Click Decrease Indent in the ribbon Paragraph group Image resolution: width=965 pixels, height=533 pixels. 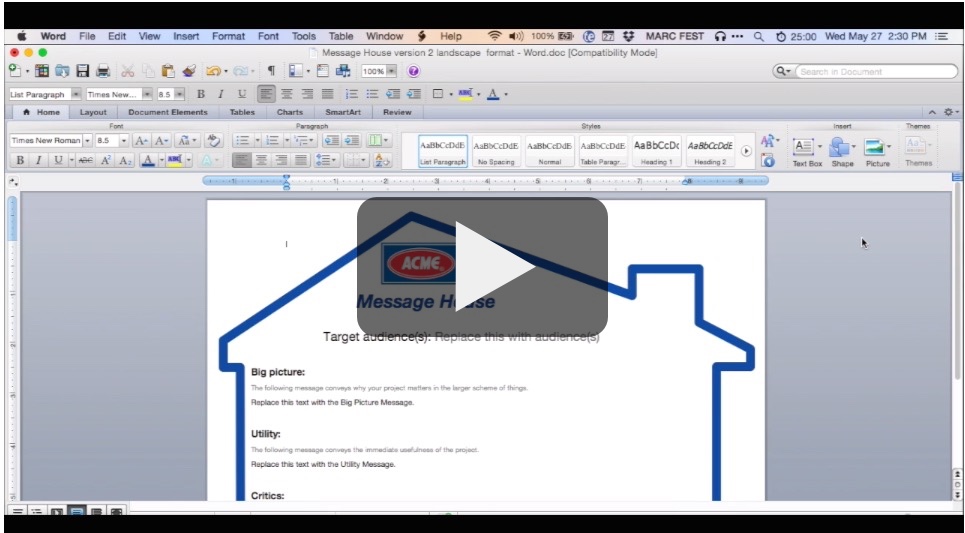click(x=331, y=140)
